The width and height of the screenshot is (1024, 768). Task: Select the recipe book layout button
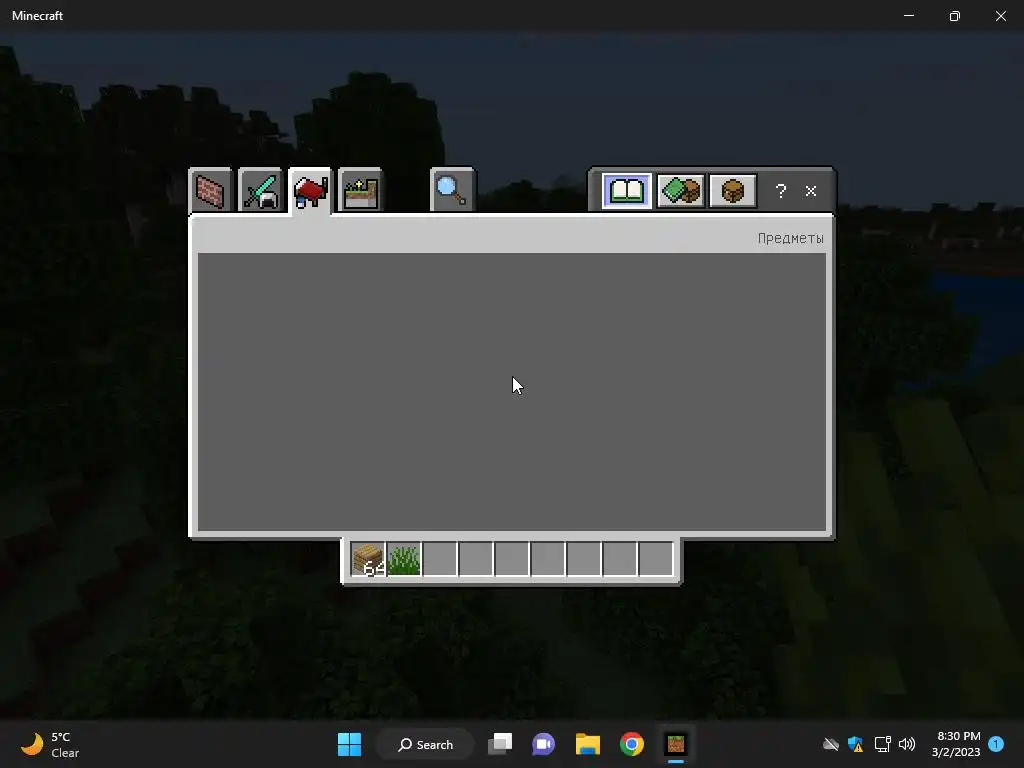626,191
